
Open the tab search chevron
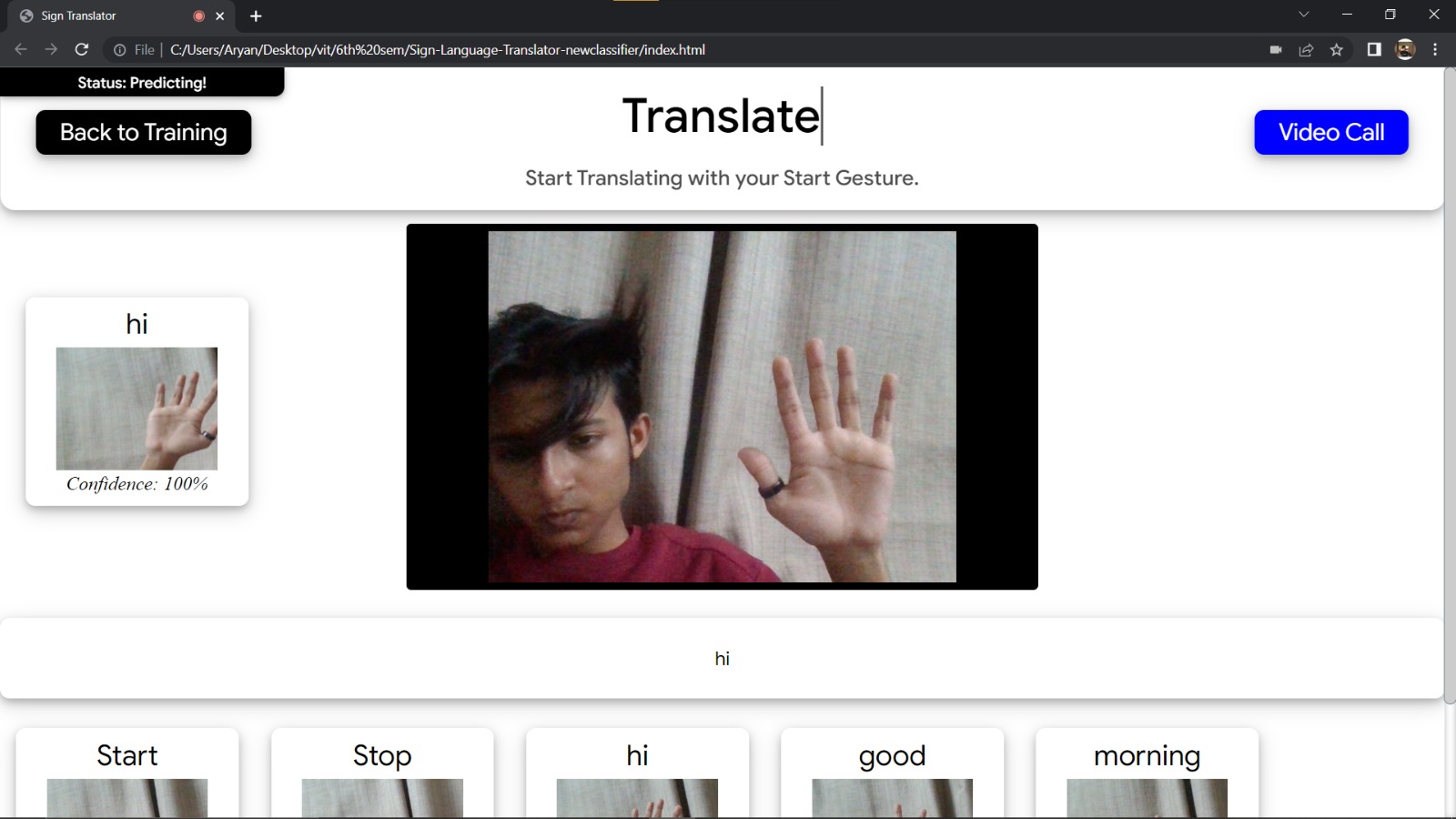tap(1305, 15)
